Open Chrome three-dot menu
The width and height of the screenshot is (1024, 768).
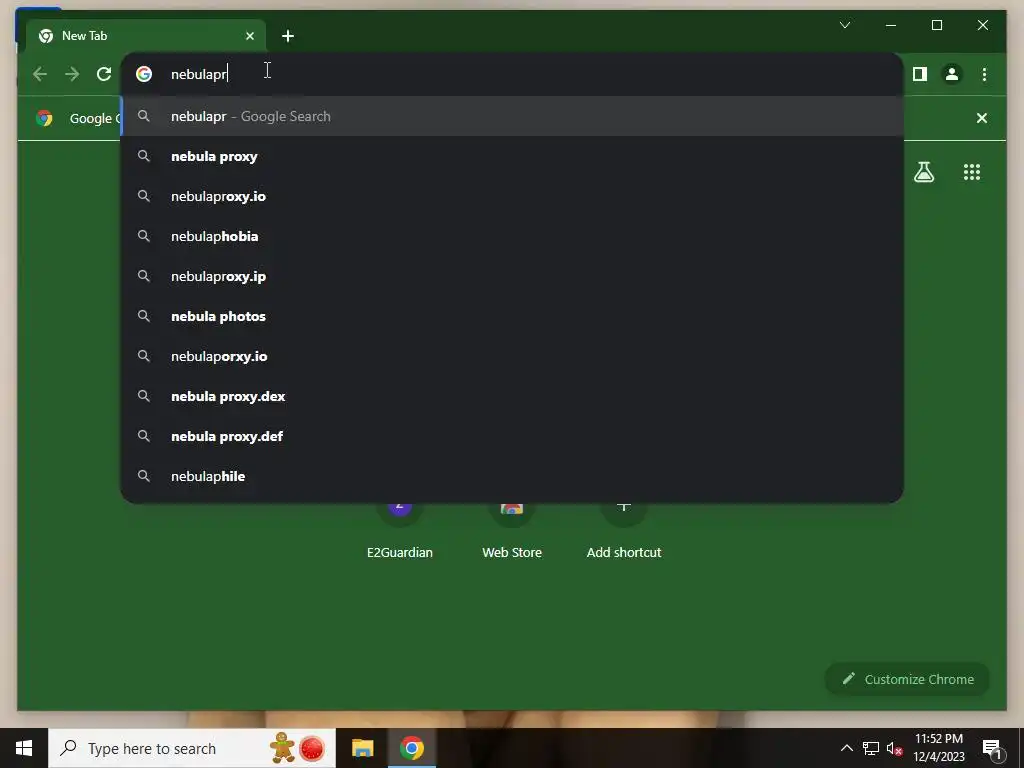[984, 74]
